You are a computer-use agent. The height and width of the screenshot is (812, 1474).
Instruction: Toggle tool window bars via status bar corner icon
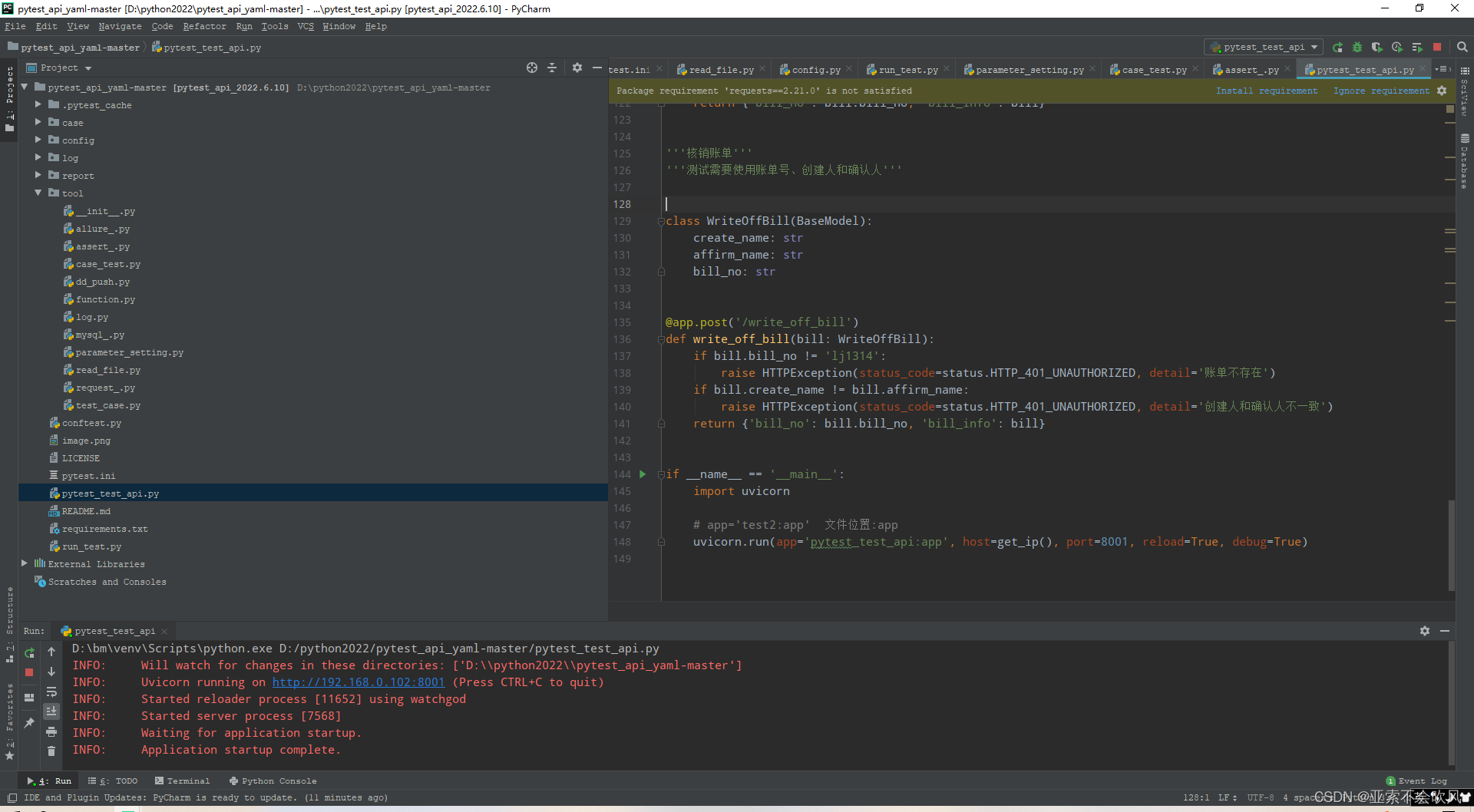(12, 798)
